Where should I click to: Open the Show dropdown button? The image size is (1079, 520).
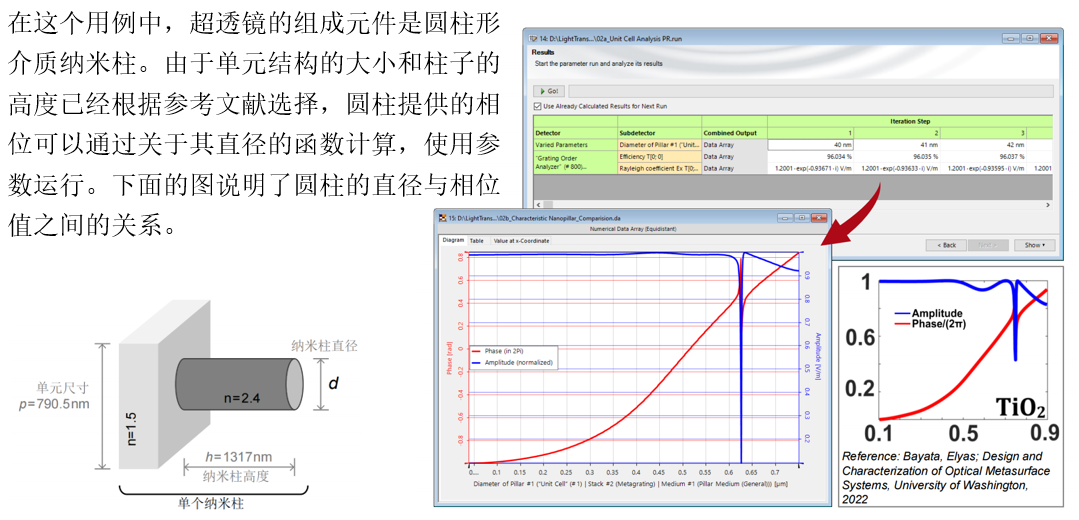pos(1034,245)
